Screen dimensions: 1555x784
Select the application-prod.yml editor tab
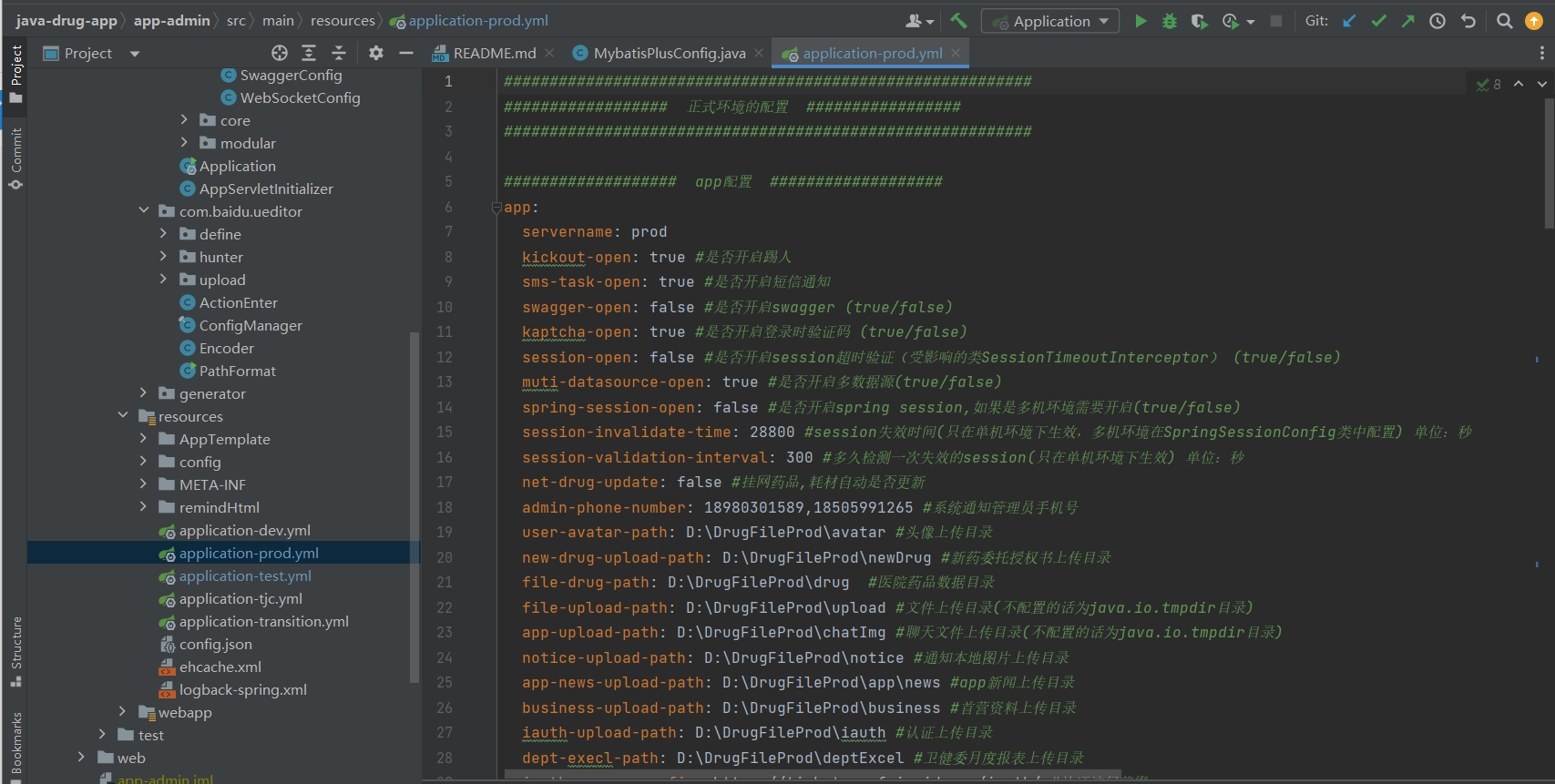(872, 53)
